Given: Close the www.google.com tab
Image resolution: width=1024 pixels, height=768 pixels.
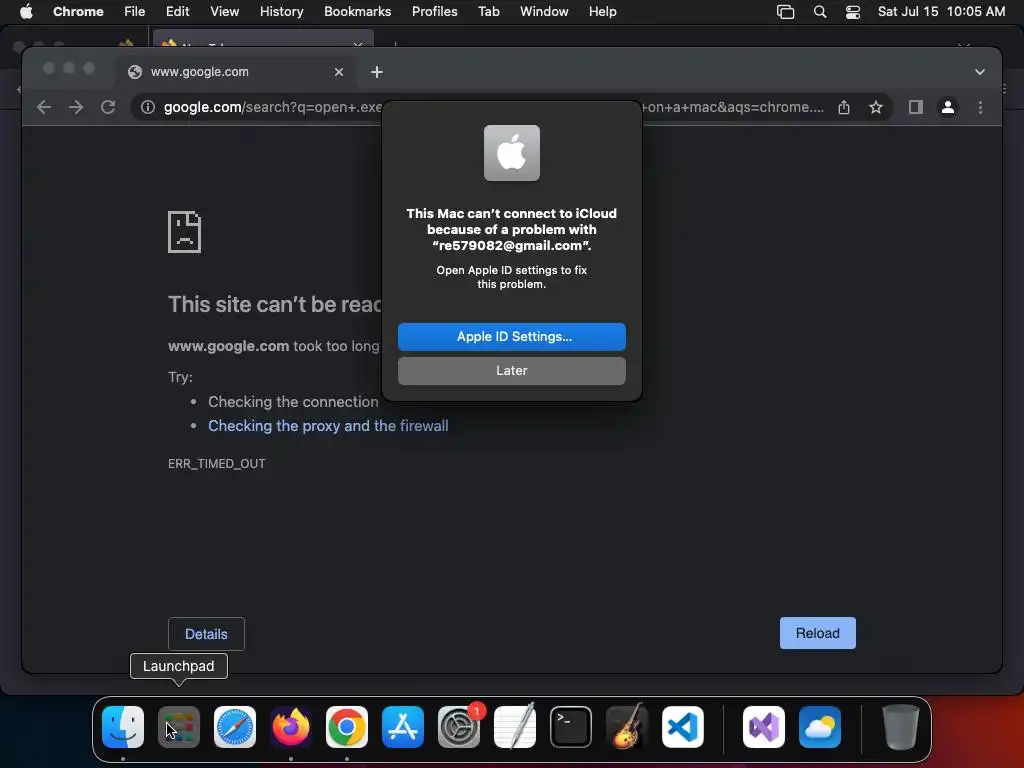Looking at the screenshot, I should coord(338,72).
